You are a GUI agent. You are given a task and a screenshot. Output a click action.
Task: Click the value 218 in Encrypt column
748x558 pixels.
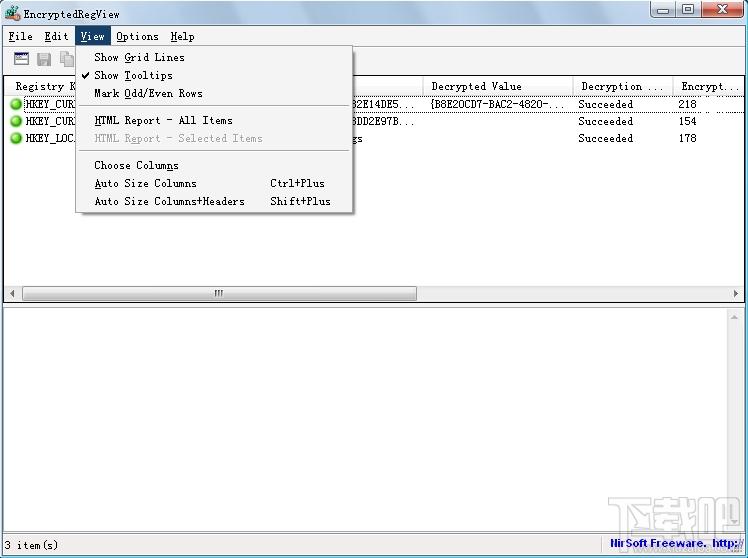click(687, 104)
